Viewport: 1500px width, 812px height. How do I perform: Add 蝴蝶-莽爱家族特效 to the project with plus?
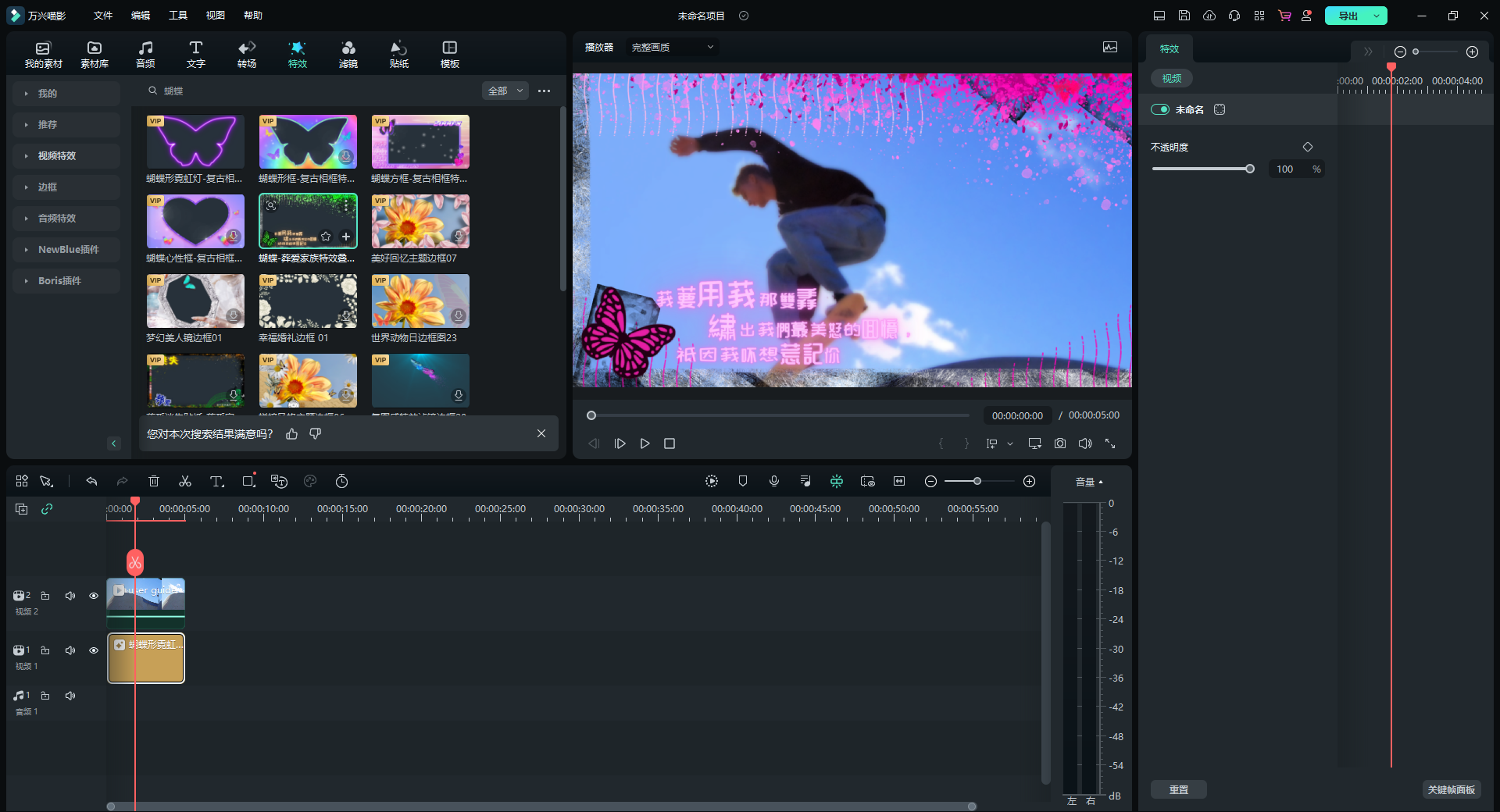(x=346, y=237)
